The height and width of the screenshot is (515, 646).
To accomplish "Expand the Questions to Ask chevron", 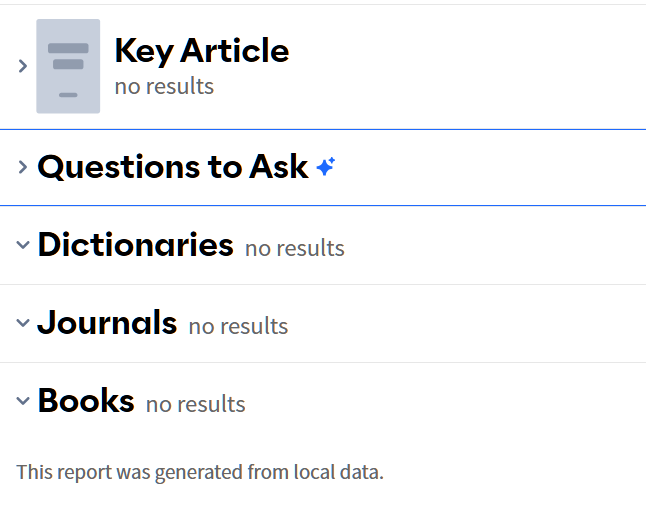I will click(x=23, y=167).
